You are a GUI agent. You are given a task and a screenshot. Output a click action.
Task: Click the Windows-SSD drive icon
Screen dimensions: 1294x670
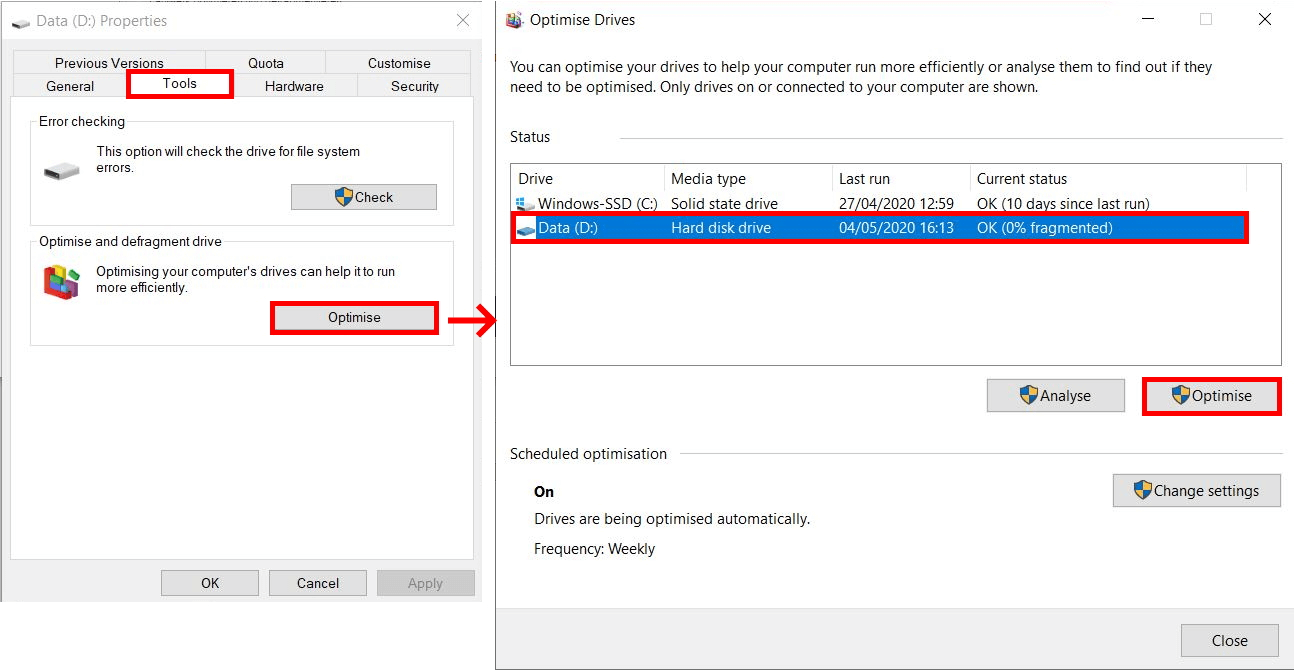coord(526,204)
